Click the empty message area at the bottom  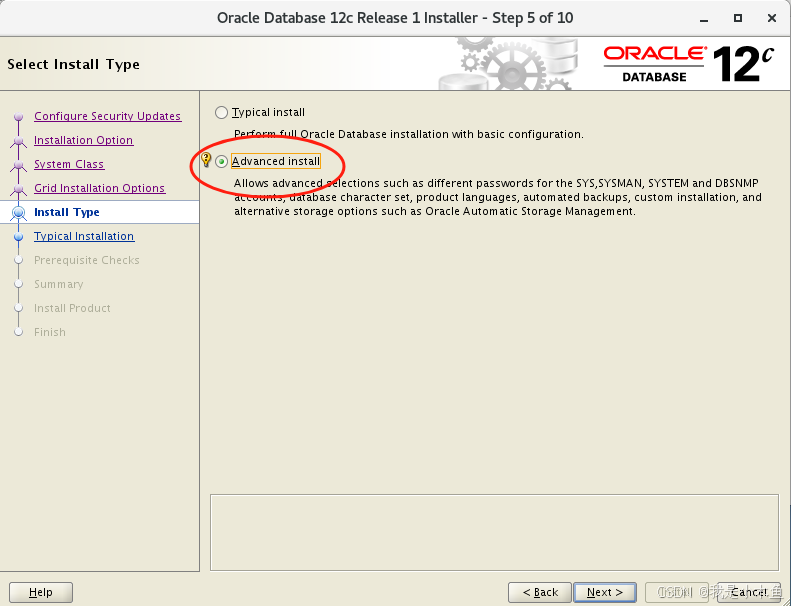click(x=494, y=532)
